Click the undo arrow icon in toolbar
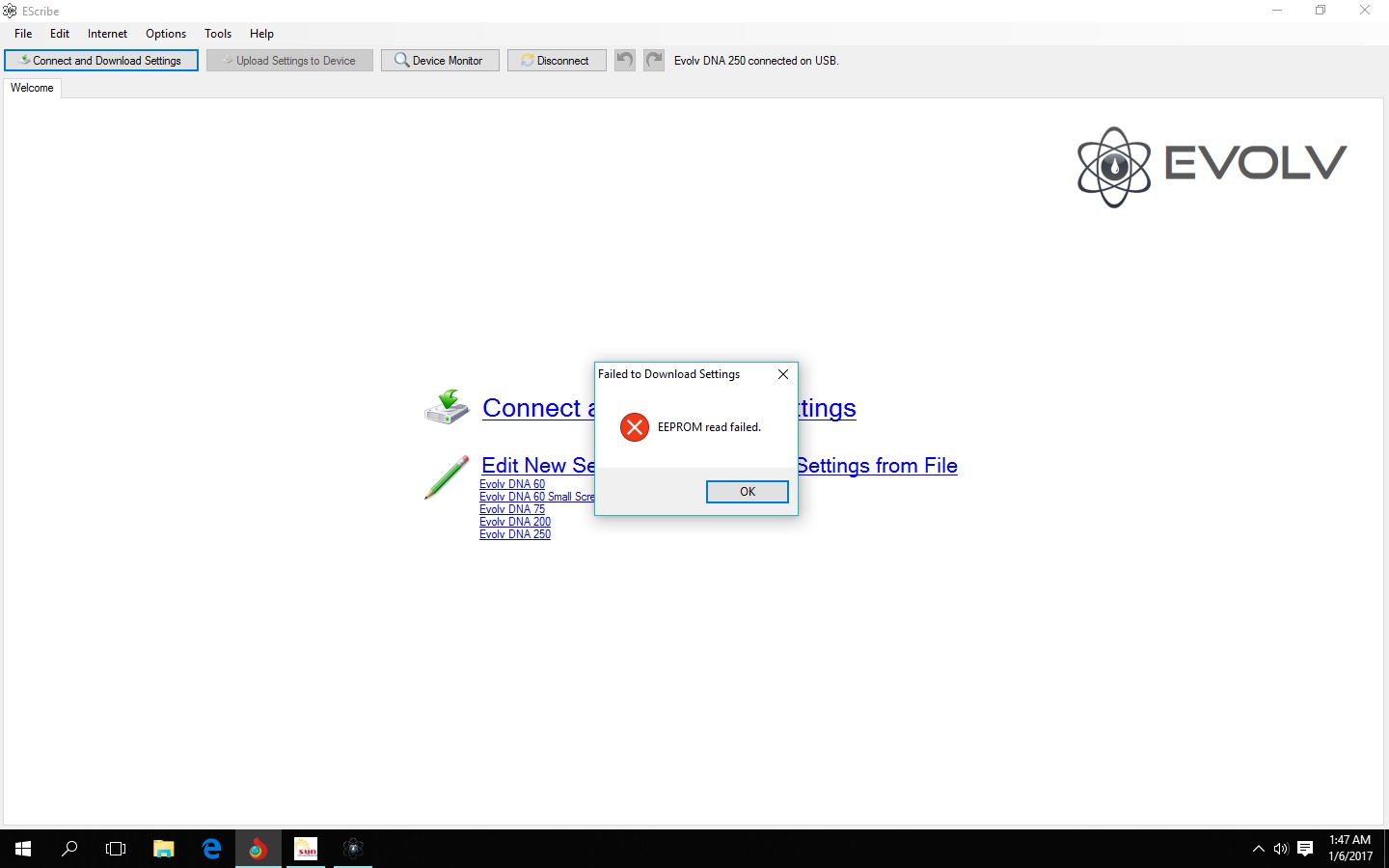Image resolution: width=1389 pixels, height=868 pixels. point(625,60)
